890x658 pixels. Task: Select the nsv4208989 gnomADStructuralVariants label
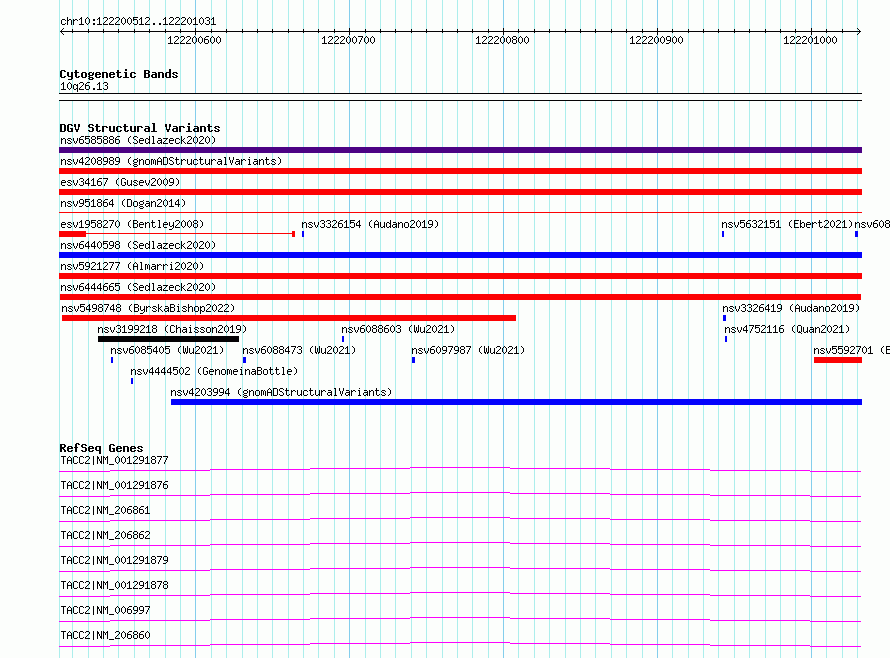pyautogui.click(x=171, y=161)
